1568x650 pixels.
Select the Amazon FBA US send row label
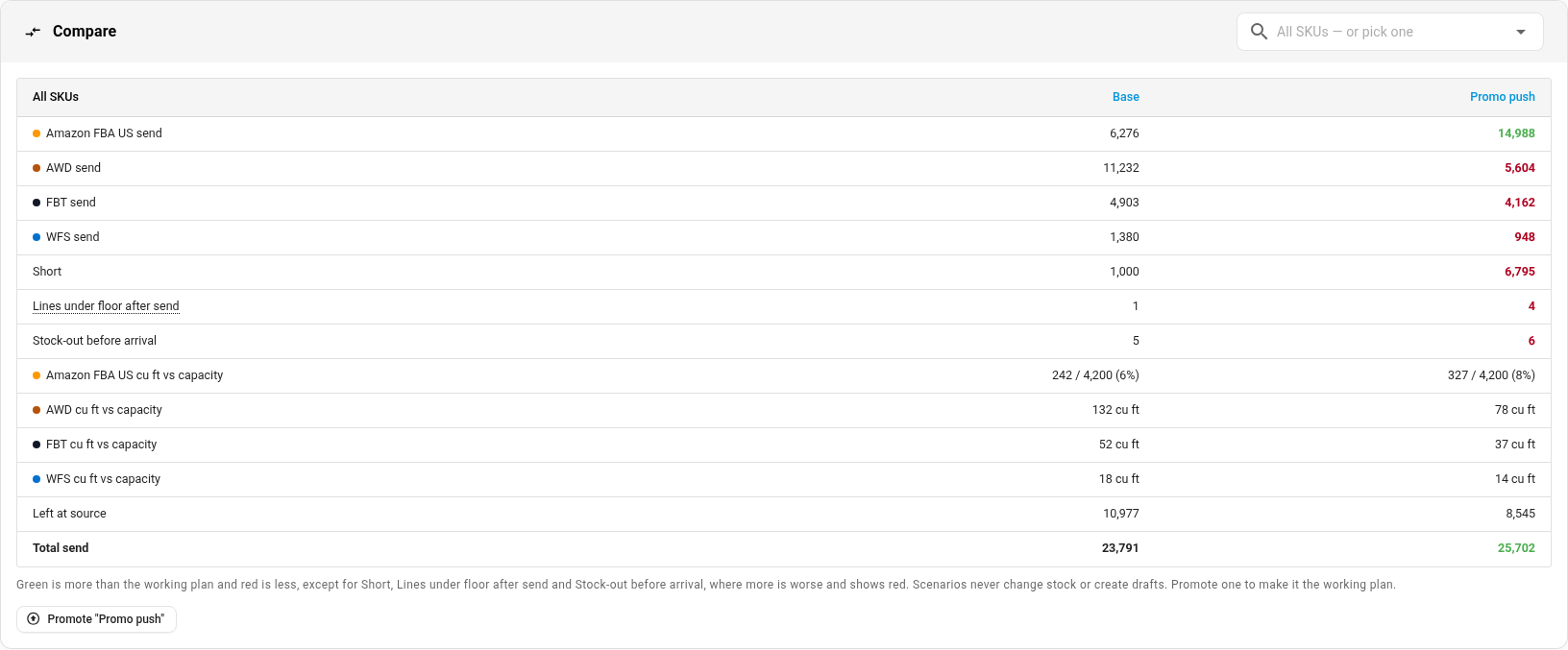[x=104, y=133]
